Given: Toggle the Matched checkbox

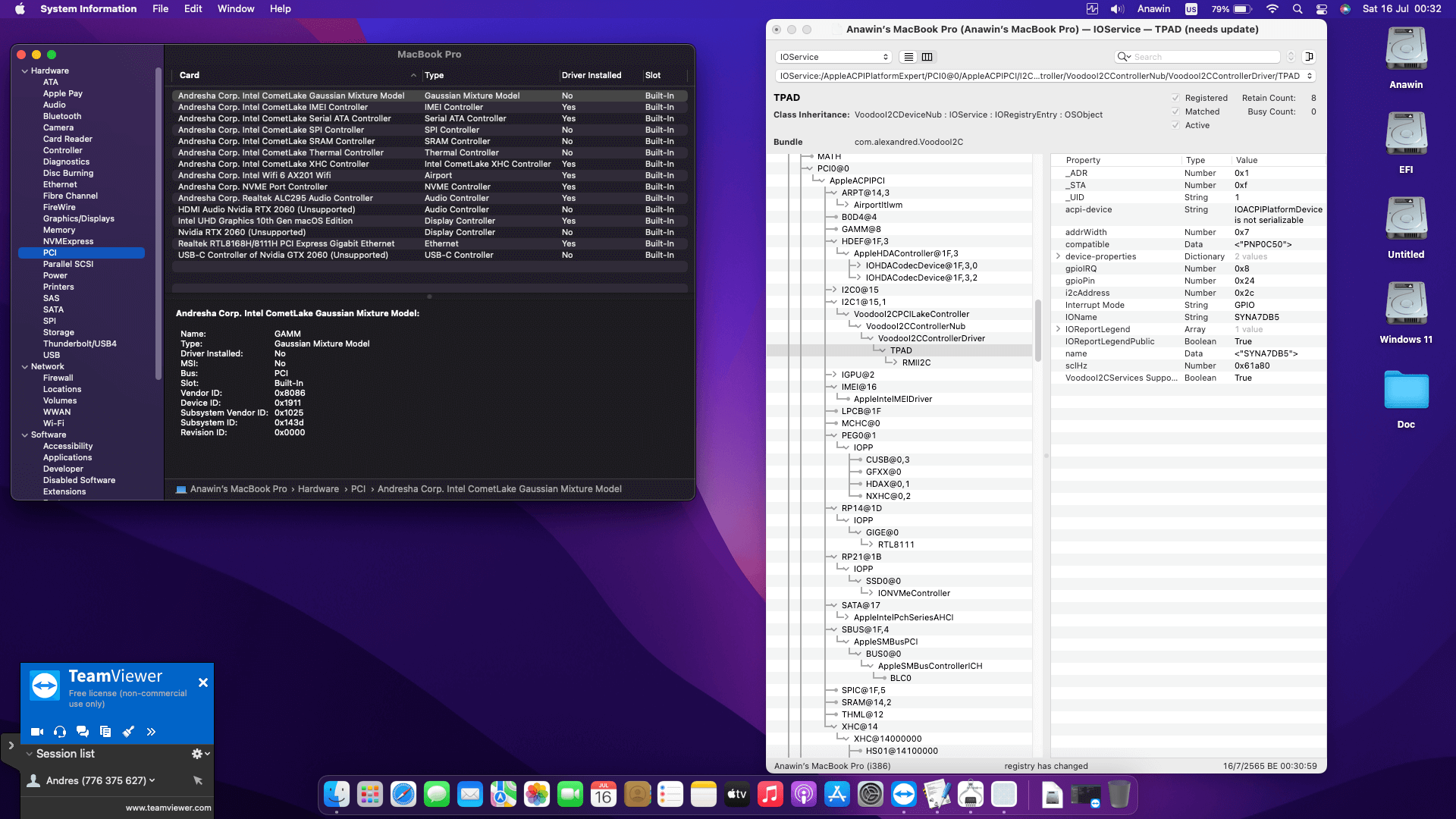Looking at the screenshot, I should (1175, 111).
